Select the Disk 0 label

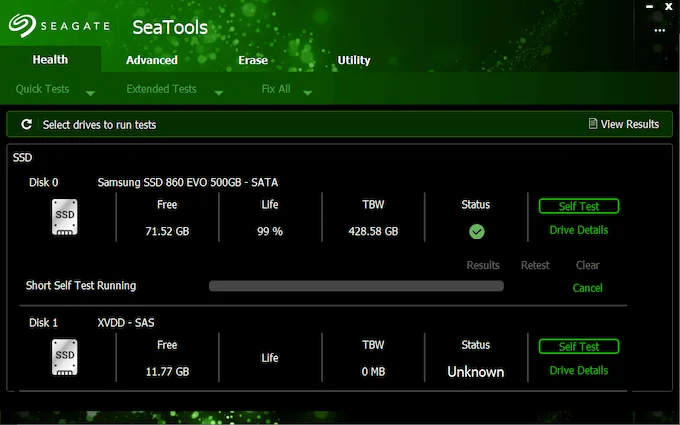pos(43,182)
